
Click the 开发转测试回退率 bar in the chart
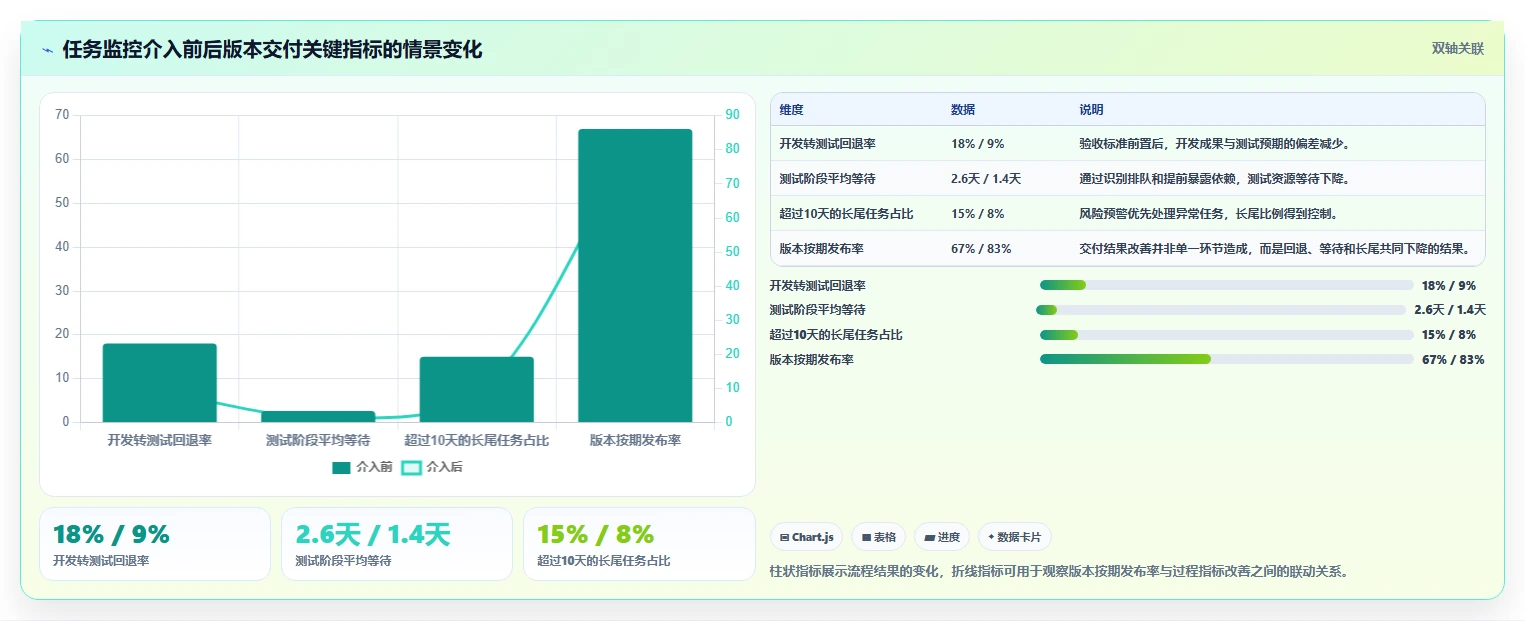tap(160, 383)
